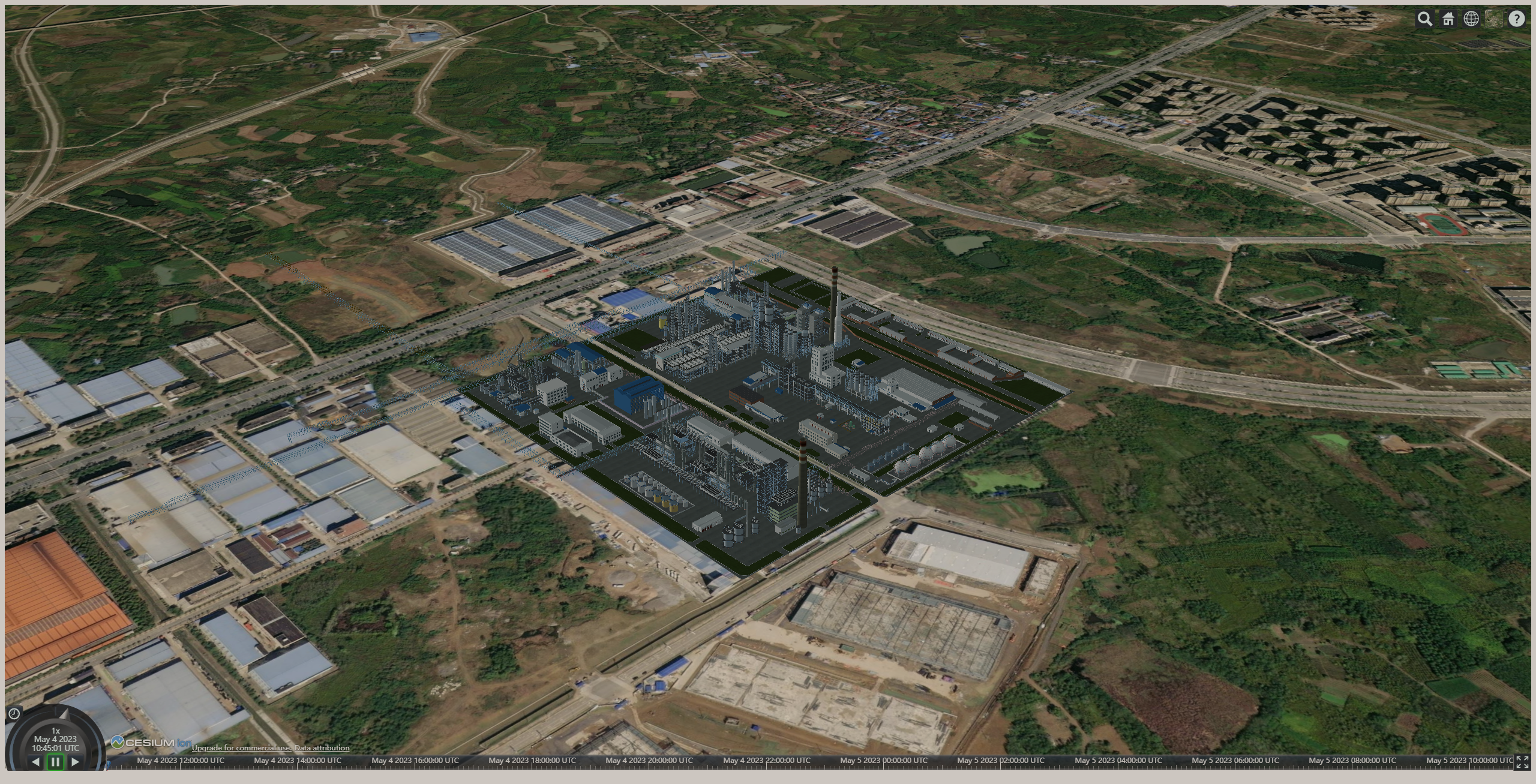
Task: Open the Data attribution link
Action: pyautogui.click(x=322, y=748)
